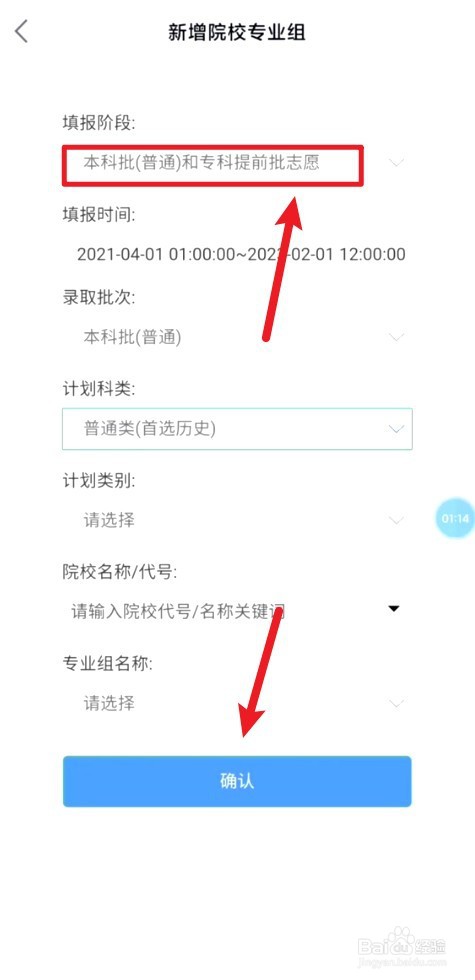Click the chevron on 专业组名称 row
Screen dimensions: 475x980
[396, 703]
